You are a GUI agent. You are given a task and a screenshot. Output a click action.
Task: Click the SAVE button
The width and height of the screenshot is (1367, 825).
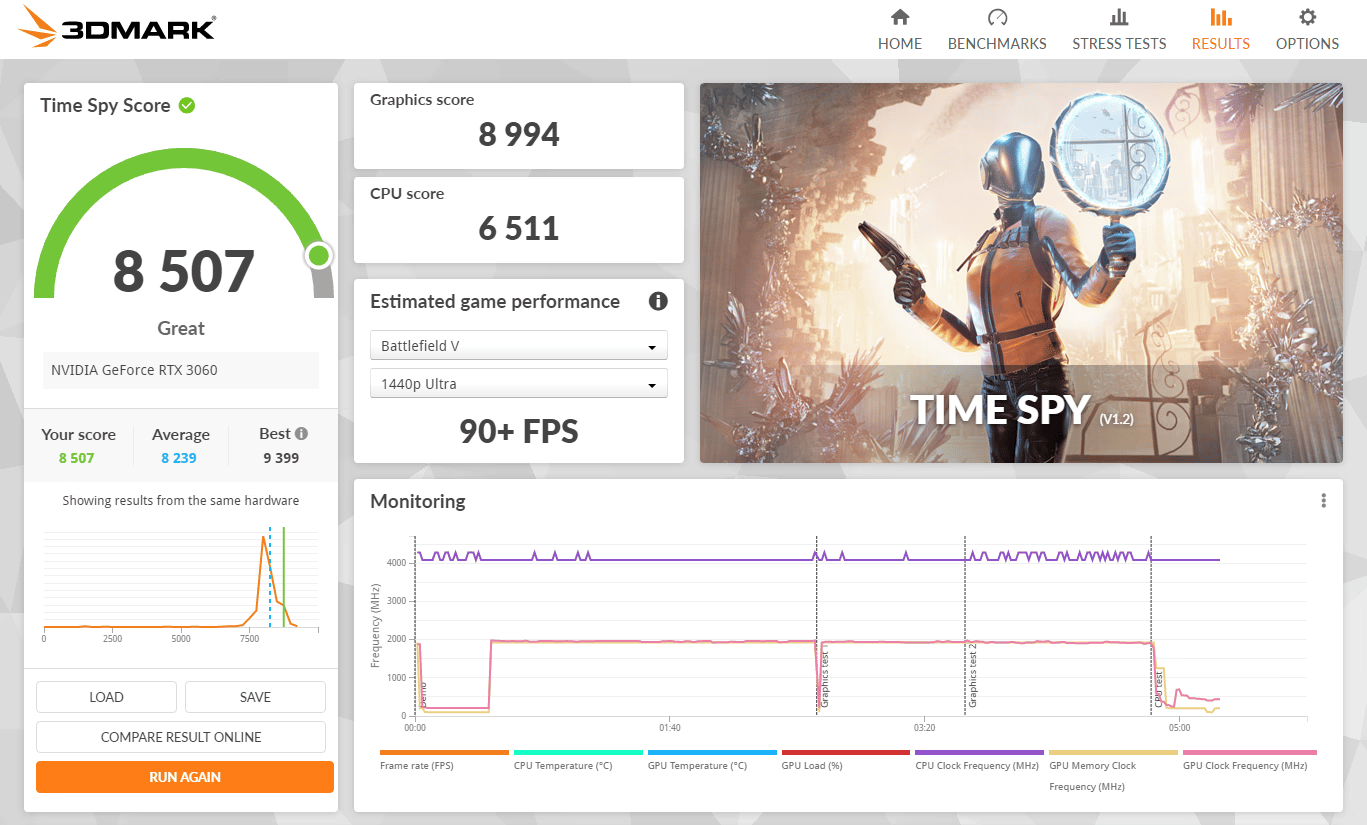tap(255, 697)
